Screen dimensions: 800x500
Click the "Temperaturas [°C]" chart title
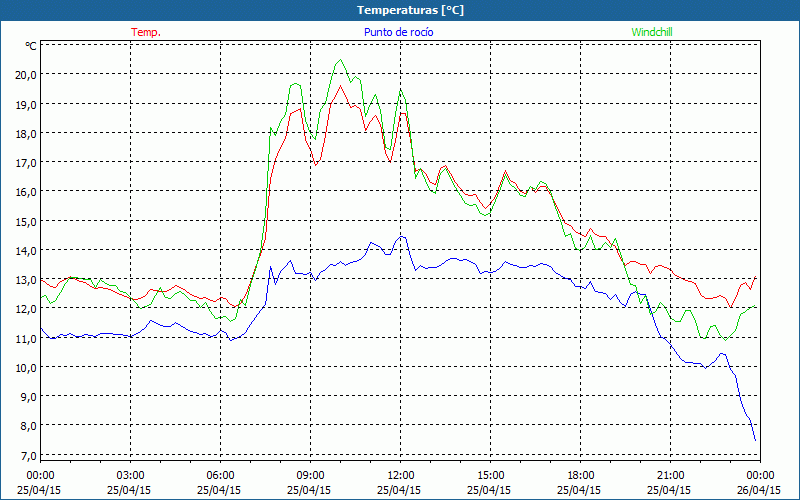point(410,10)
